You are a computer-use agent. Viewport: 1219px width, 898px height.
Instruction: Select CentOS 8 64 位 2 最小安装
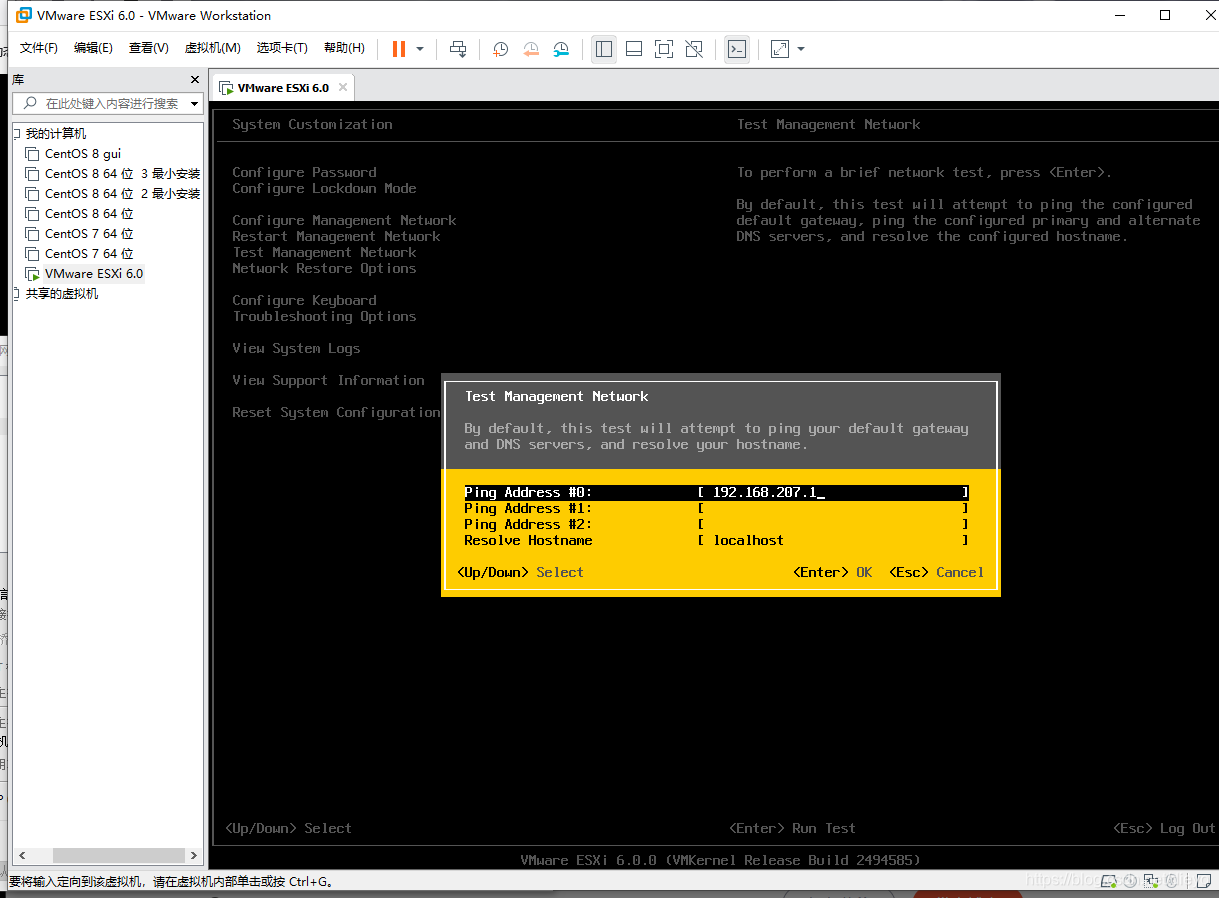tap(113, 194)
